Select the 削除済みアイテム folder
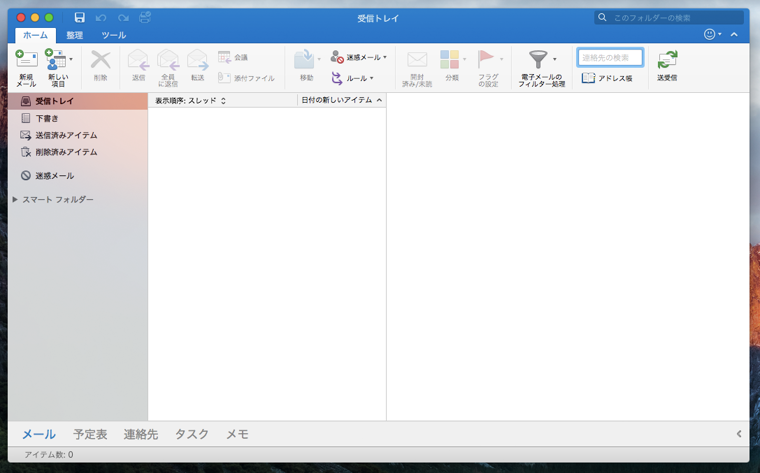This screenshot has width=760, height=473. tap(78, 152)
